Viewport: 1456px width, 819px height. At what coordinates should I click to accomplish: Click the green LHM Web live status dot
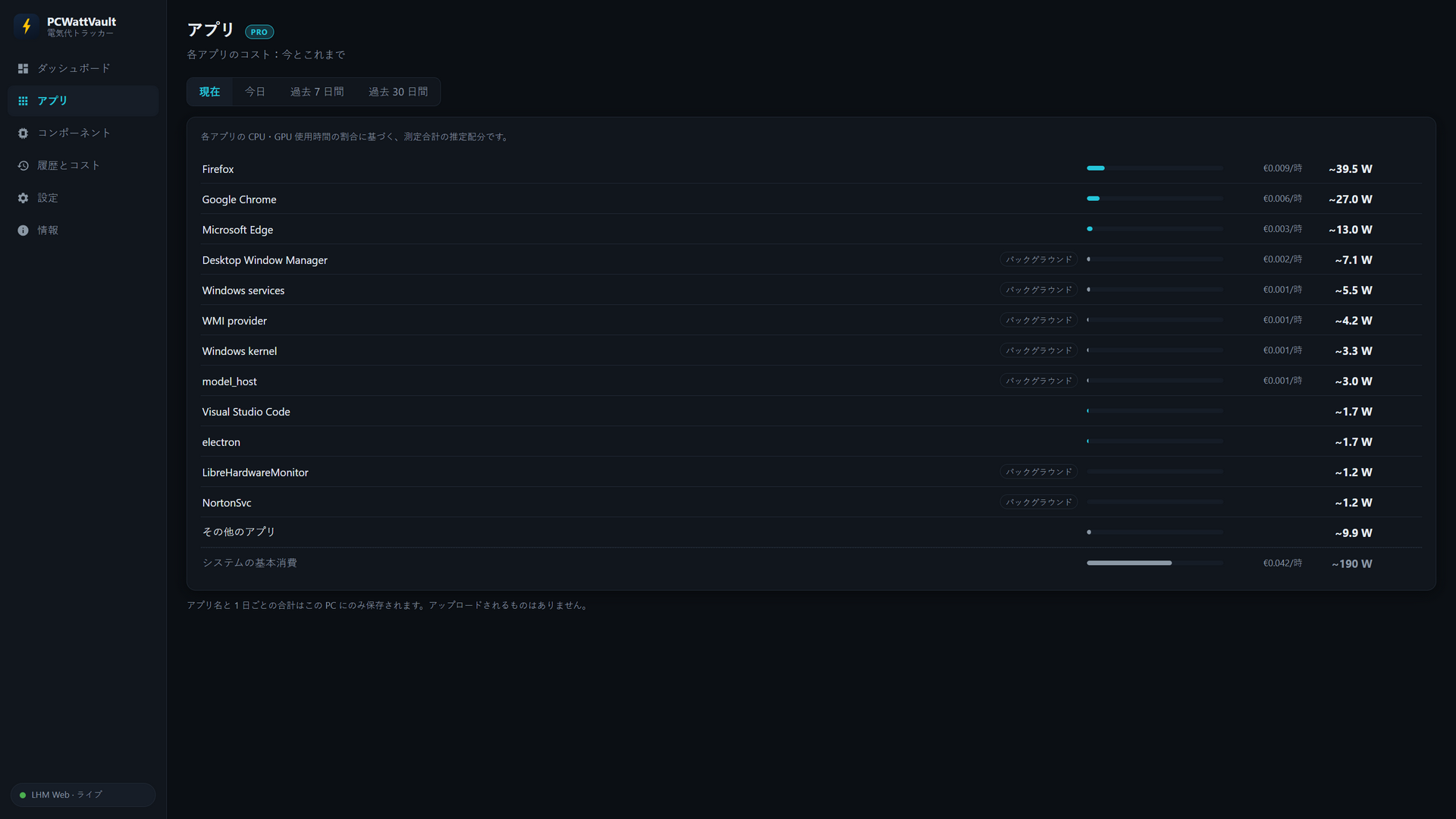(x=23, y=795)
